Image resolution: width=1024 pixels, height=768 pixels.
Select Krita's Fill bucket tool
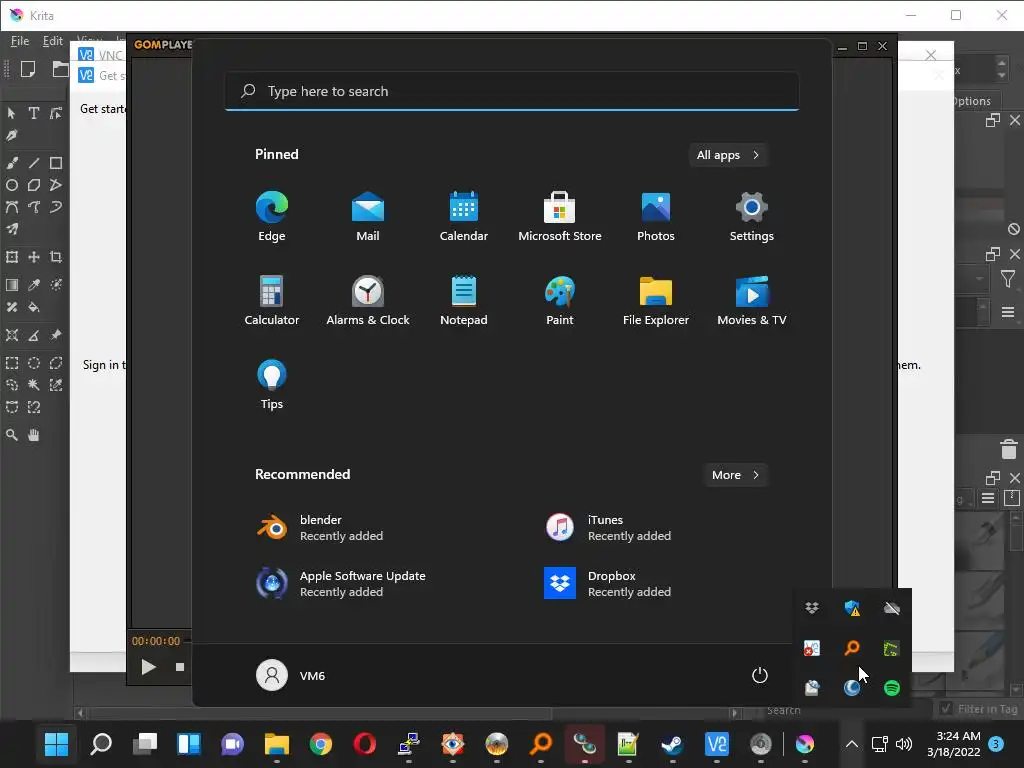click(34, 307)
